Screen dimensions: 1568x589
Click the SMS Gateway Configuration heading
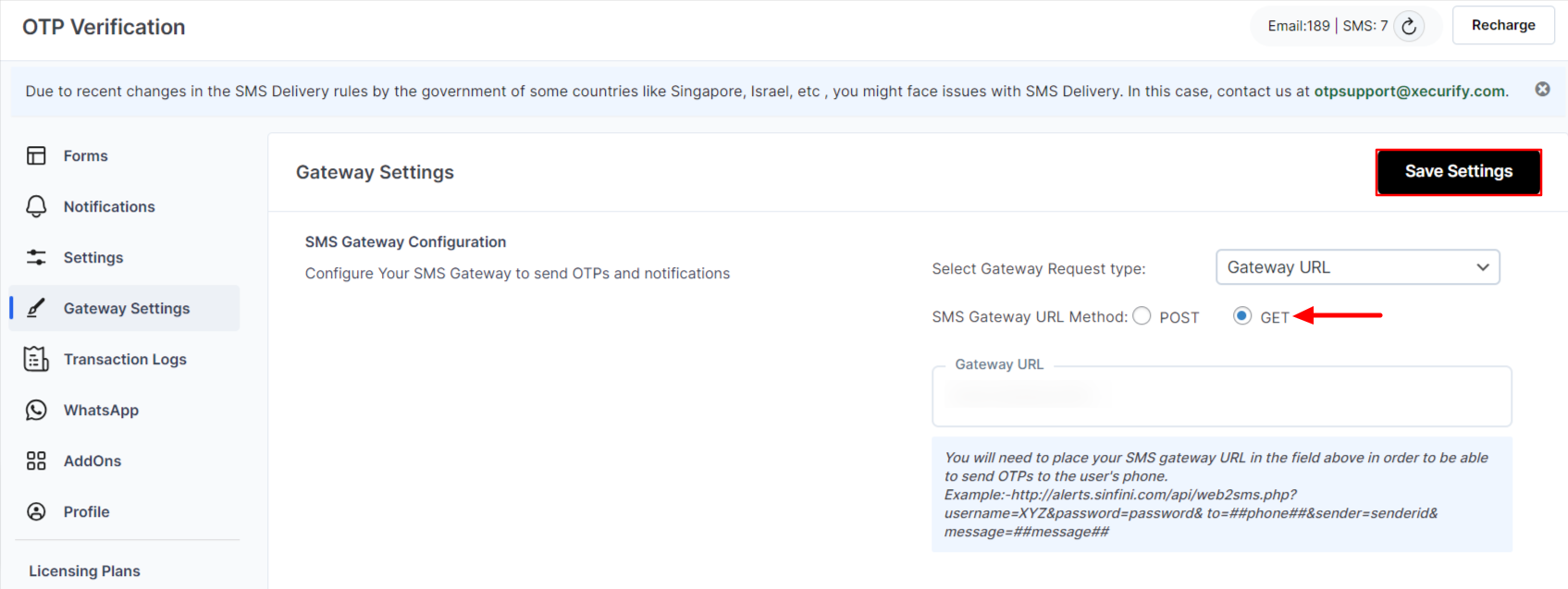pyautogui.click(x=405, y=241)
